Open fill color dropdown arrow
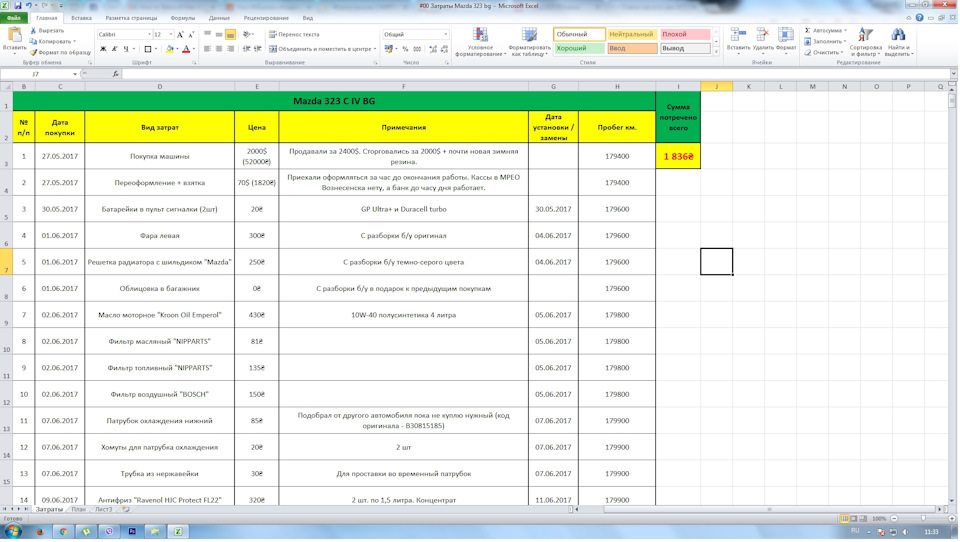The width and height of the screenshot is (960, 542). click(x=177, y=49)
